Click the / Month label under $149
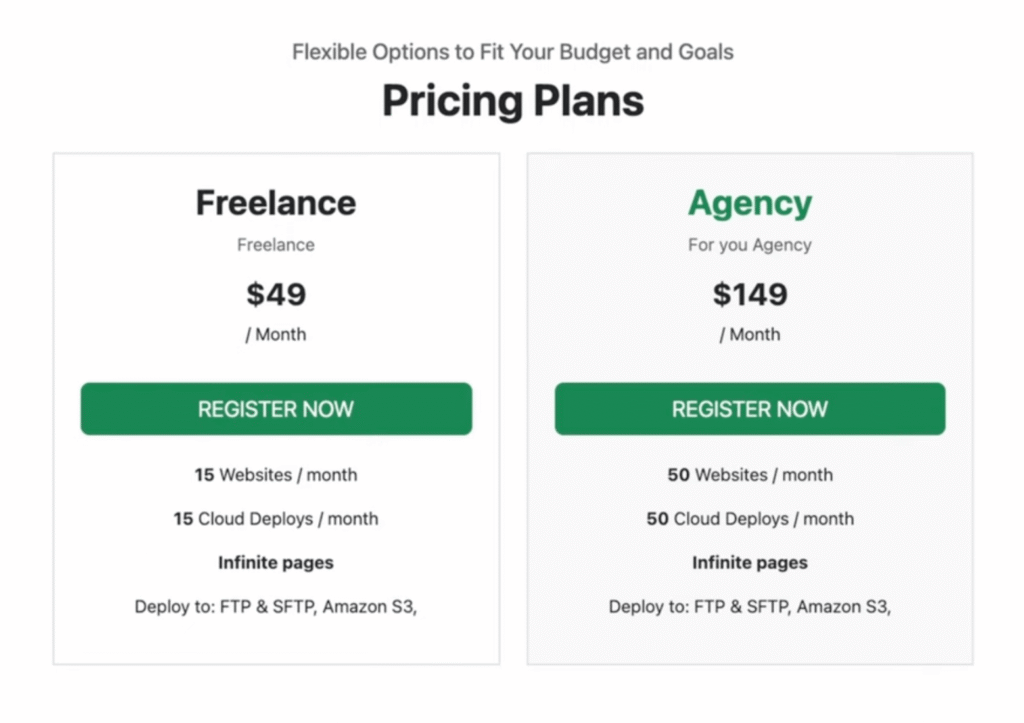Viewport: 1024px width, 723px height. (750, 335)
